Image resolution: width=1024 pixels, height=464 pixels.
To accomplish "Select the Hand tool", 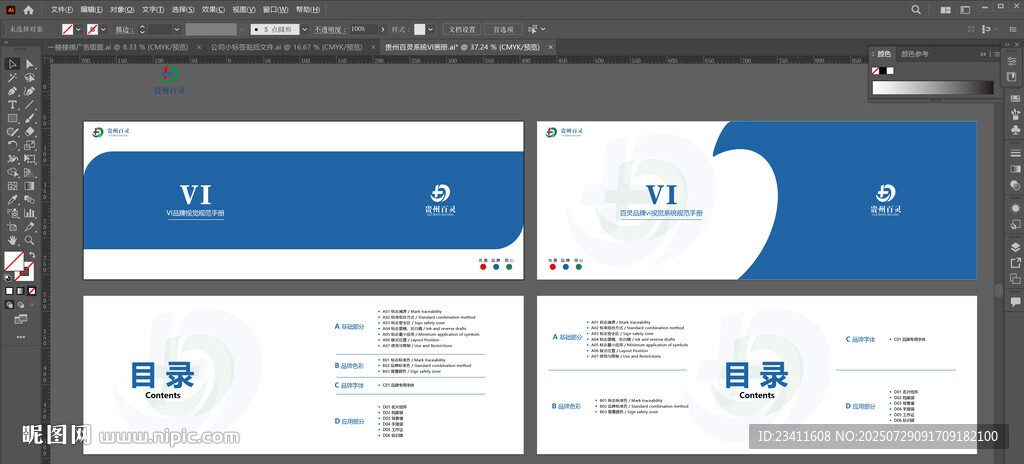I will coord(13,240).
